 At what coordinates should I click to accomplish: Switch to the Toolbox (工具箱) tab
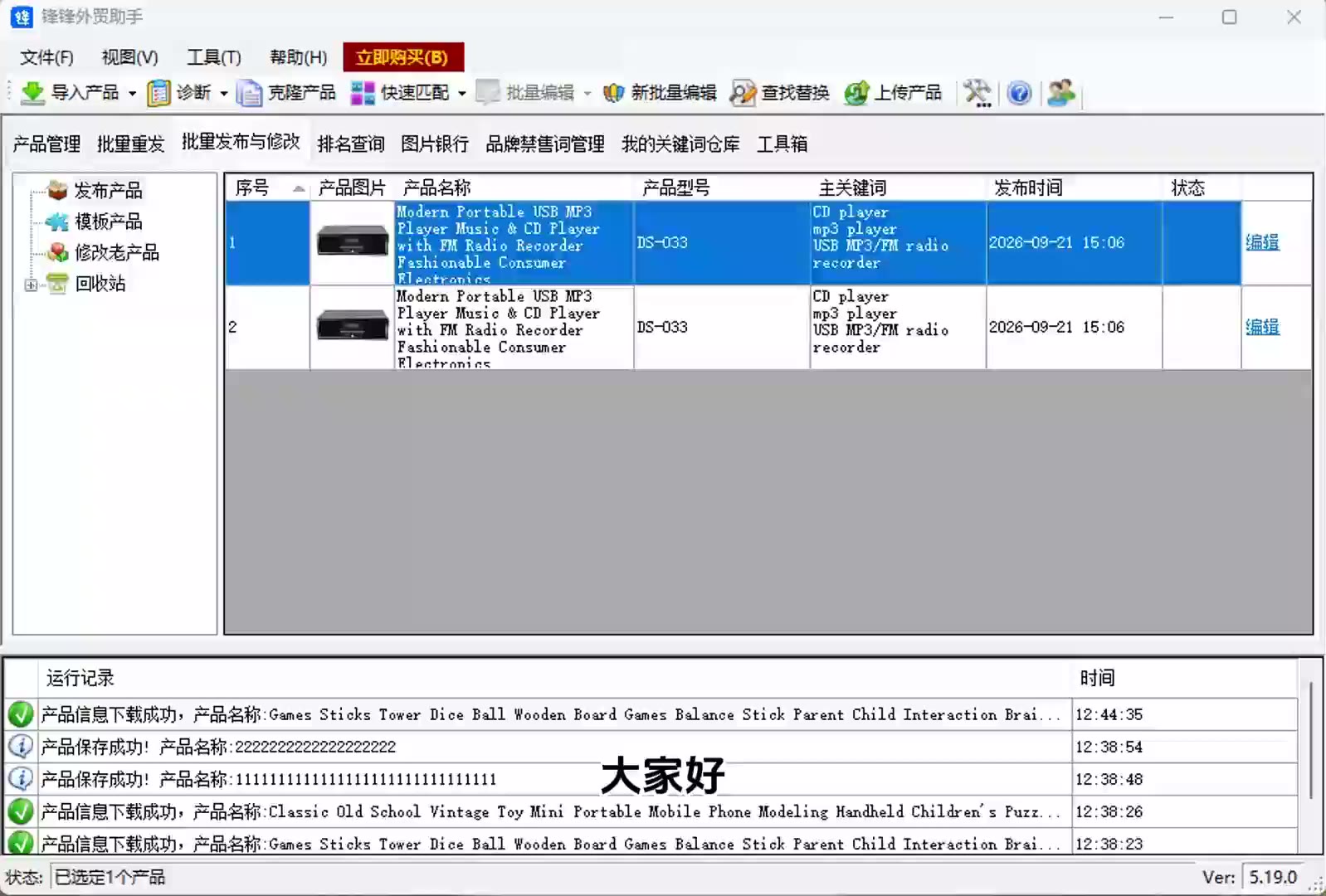[782, 144]
